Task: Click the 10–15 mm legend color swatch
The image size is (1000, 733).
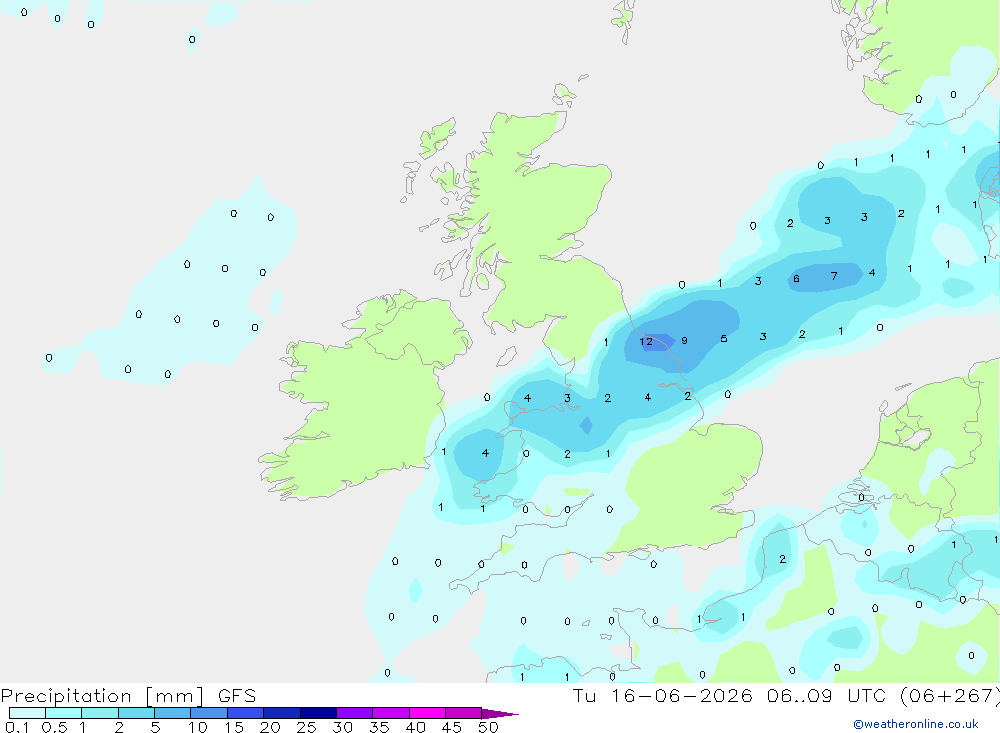Action: pyautogui.click(x=209, y=713)
